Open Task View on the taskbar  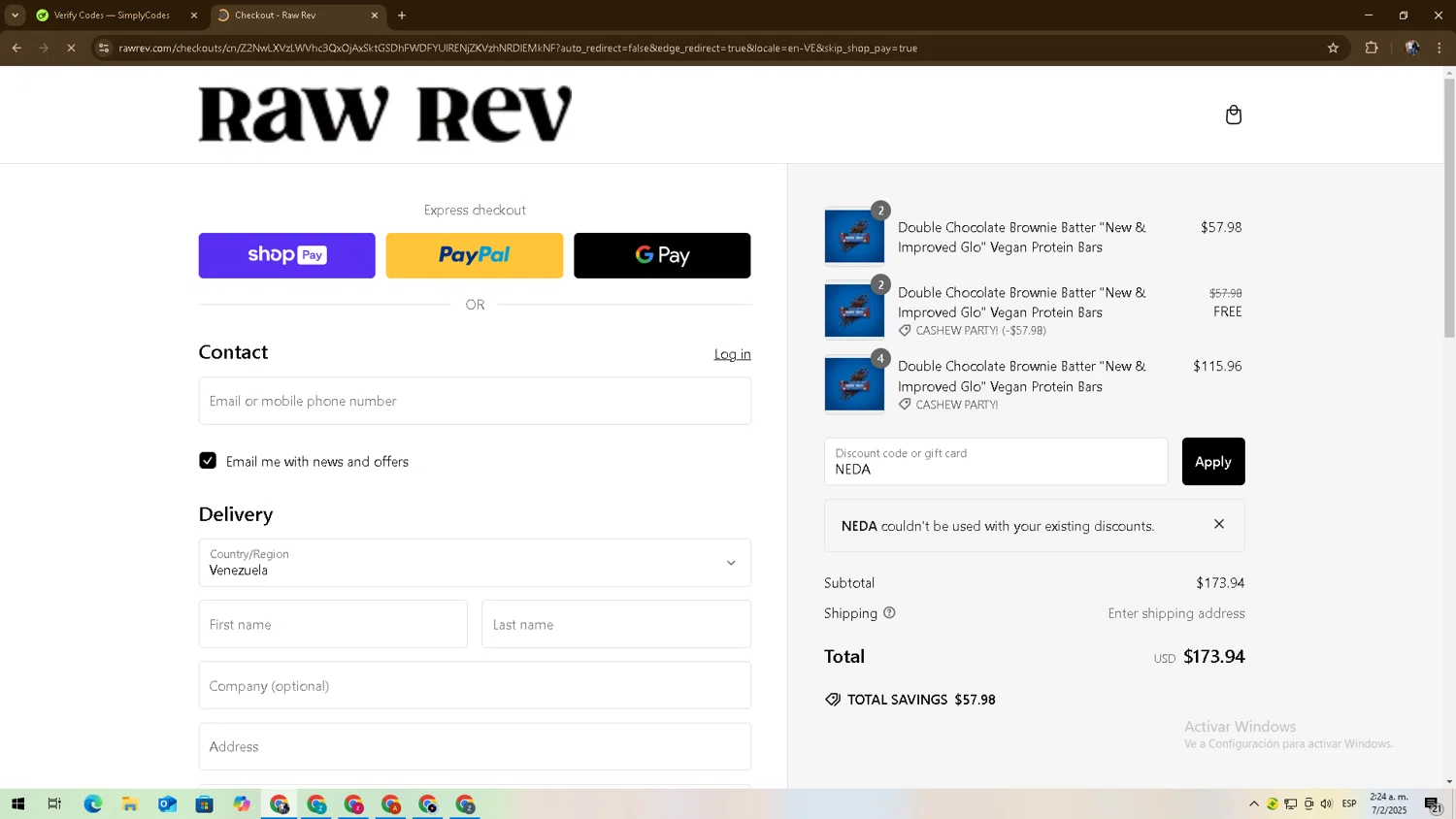point(54,804)
